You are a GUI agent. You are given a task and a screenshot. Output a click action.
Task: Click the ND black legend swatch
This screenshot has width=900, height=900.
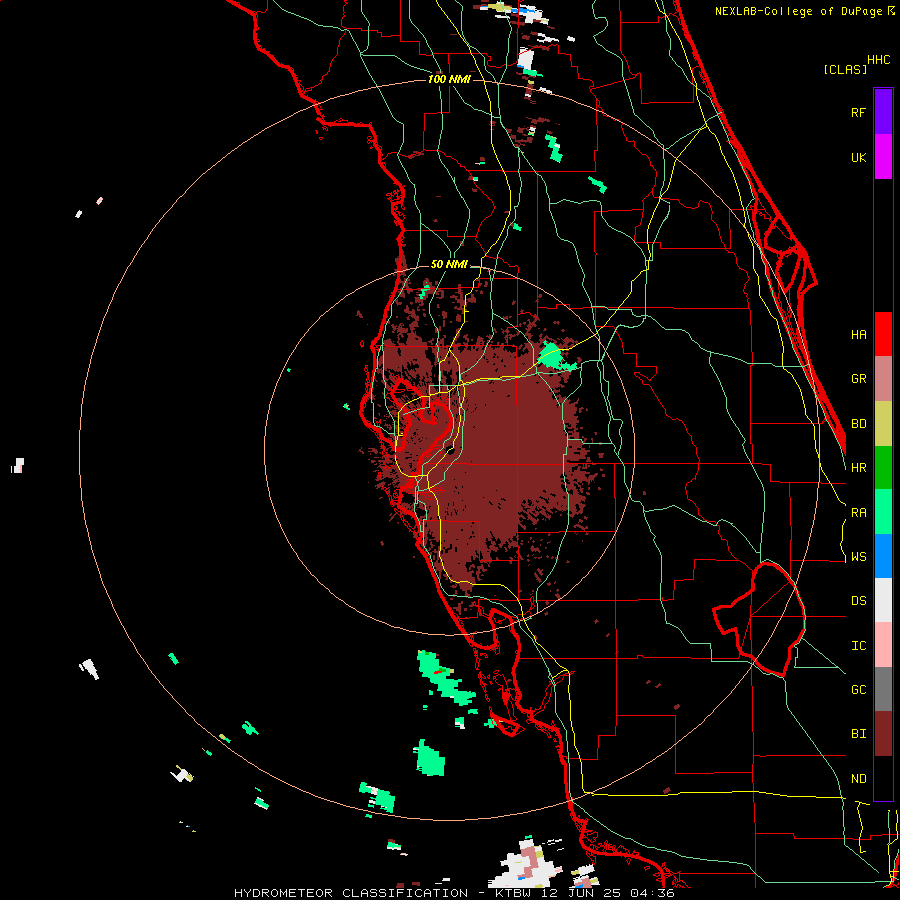tap(883, 778)
